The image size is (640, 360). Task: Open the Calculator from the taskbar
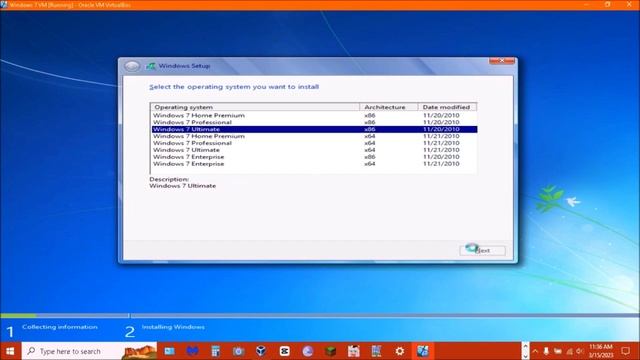[216, 351]
